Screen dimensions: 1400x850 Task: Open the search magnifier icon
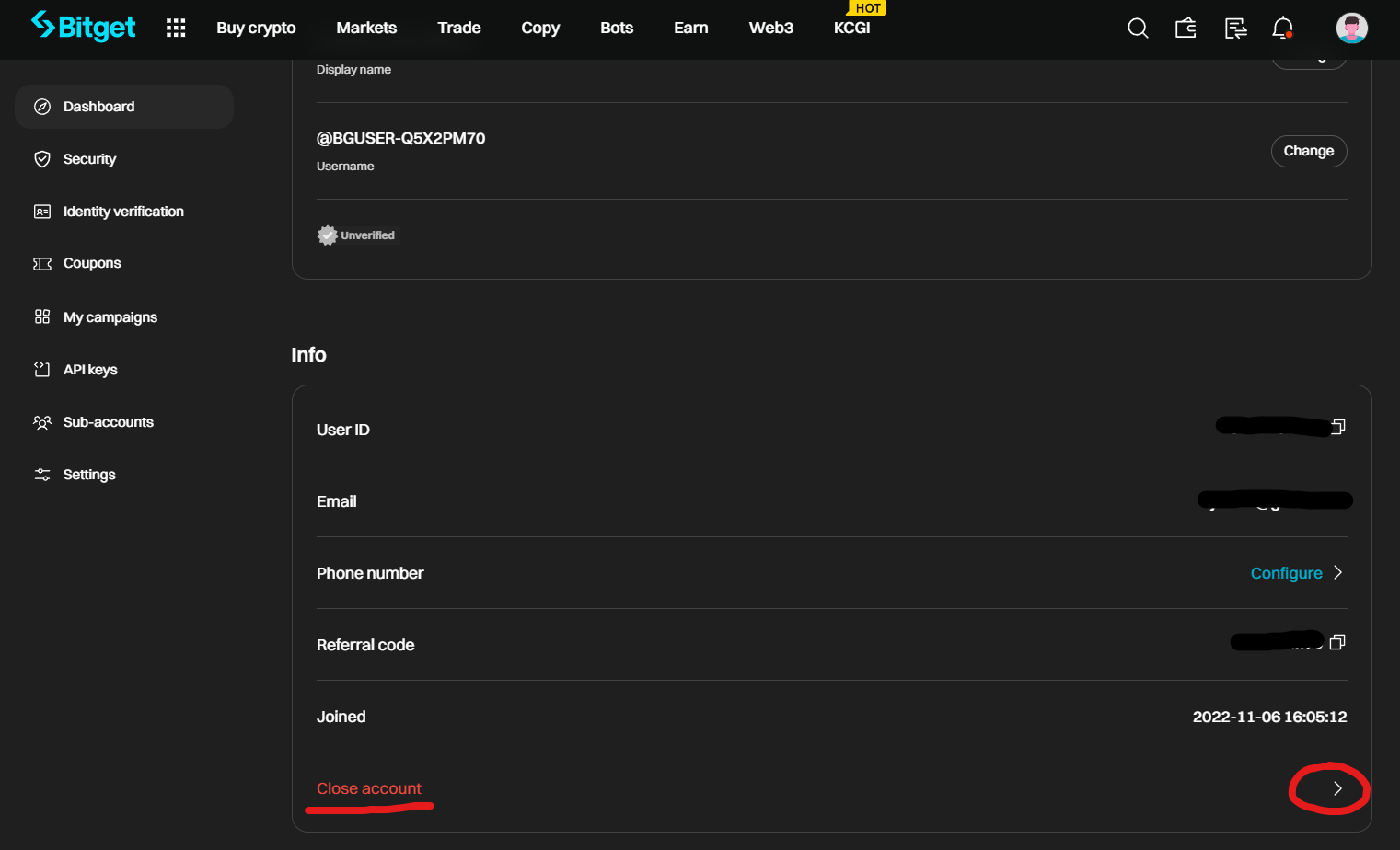click(1138, 29)
